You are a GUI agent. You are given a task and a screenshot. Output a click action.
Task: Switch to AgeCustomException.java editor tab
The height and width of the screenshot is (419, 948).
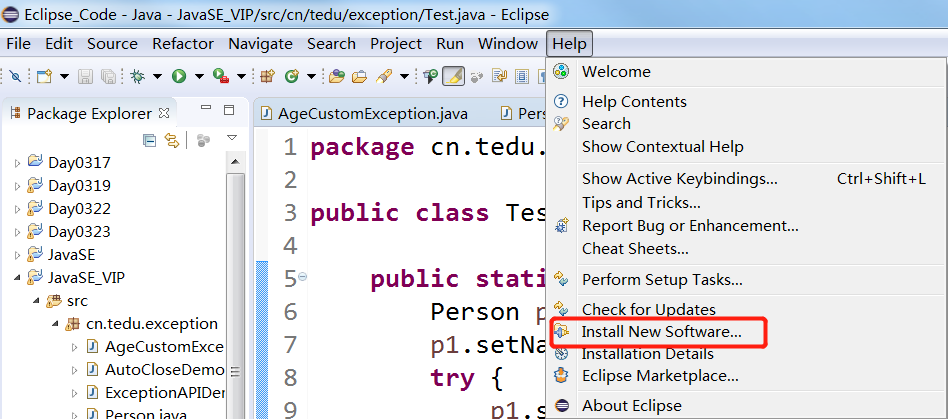pyautogui.click(x=365, y=114)
